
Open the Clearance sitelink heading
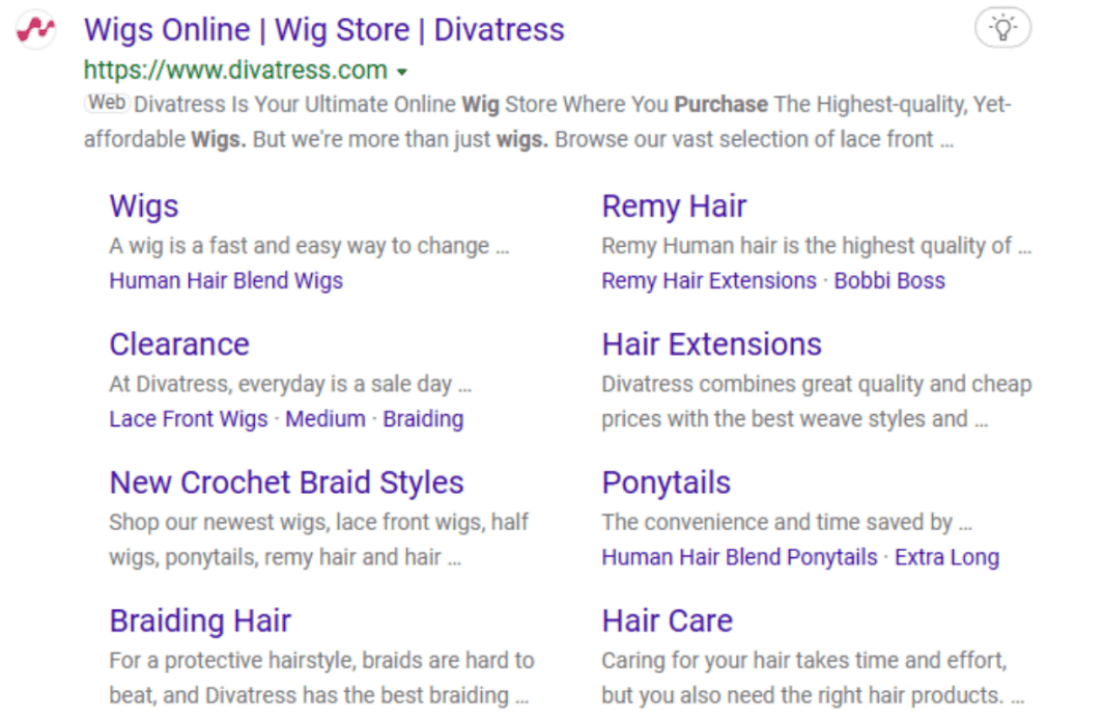[180, 345]
